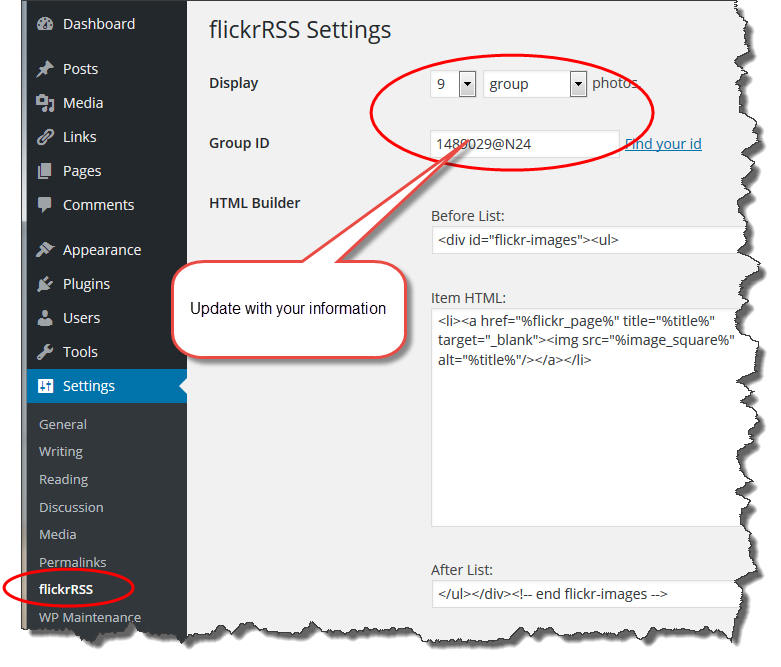Open WP Maintenance settings submenu
Viewport: 781px width, 667px height.
90,617
